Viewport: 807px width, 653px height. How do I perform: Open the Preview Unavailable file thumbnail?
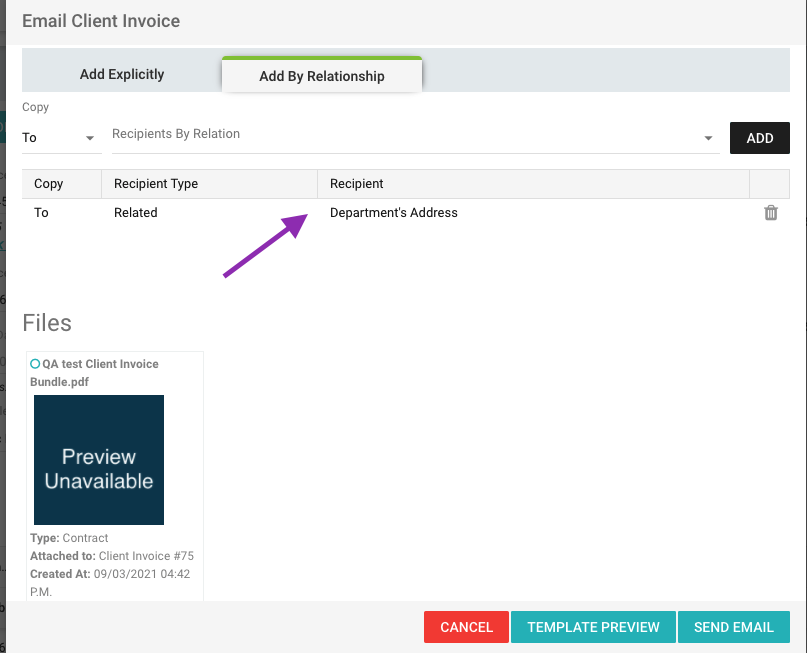click(x=99, y=460)
